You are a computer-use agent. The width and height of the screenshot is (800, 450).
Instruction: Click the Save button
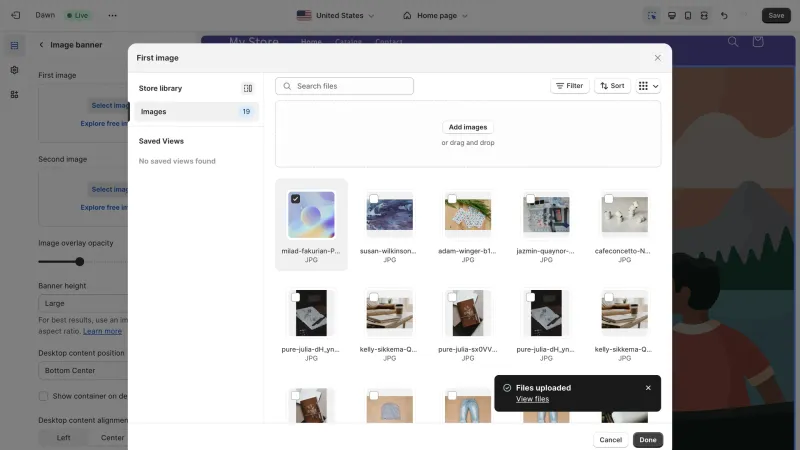point(776,15)
